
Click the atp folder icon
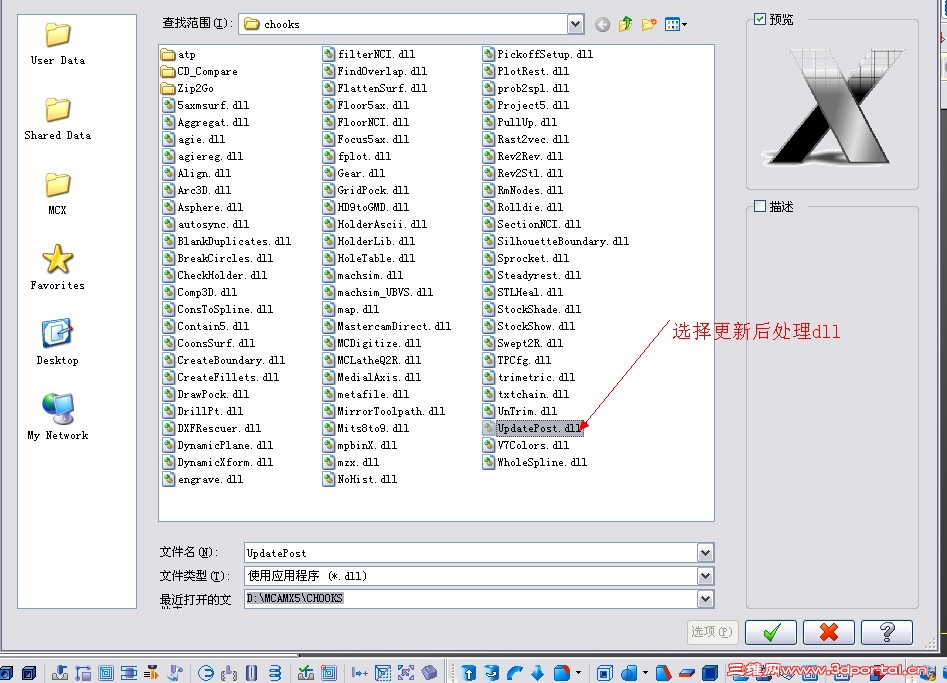click(x=168, y=54)
